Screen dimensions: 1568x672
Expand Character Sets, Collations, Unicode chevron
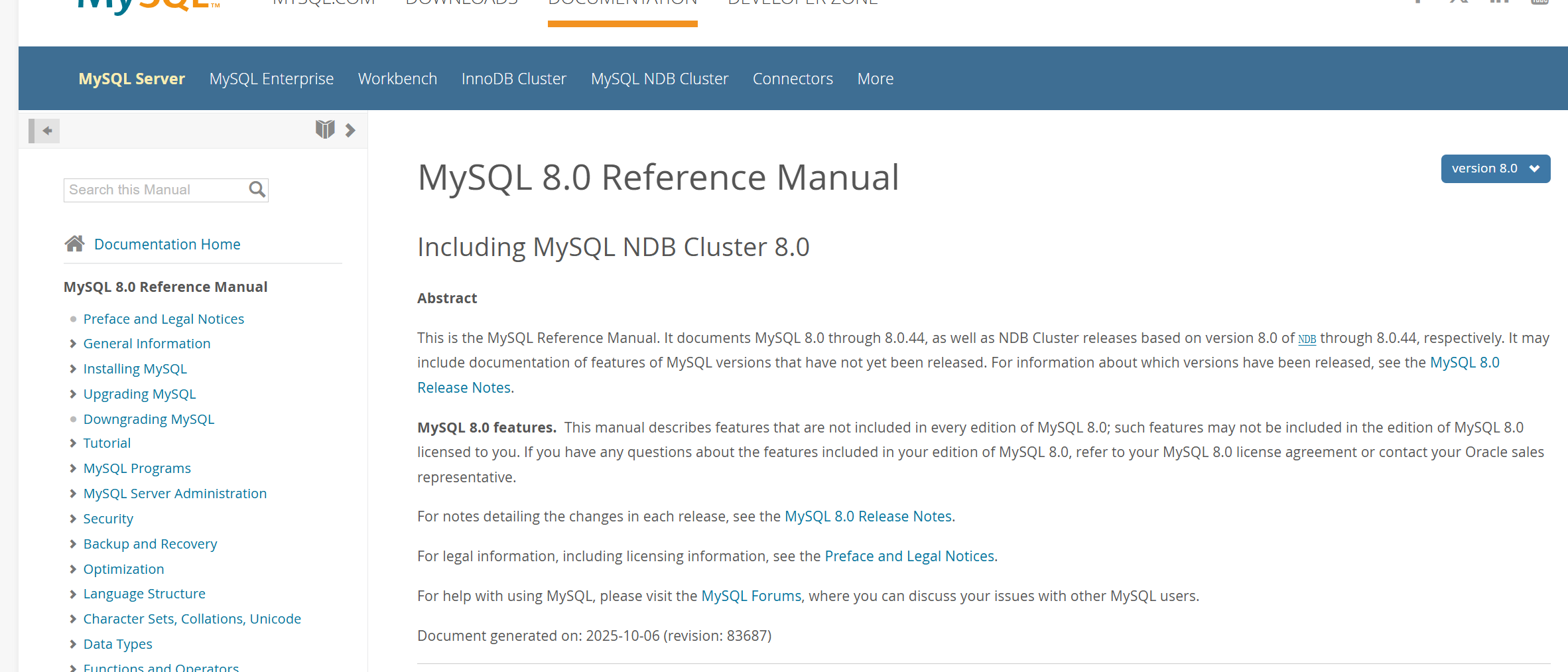pyautogui.click(x=73, y=619)
